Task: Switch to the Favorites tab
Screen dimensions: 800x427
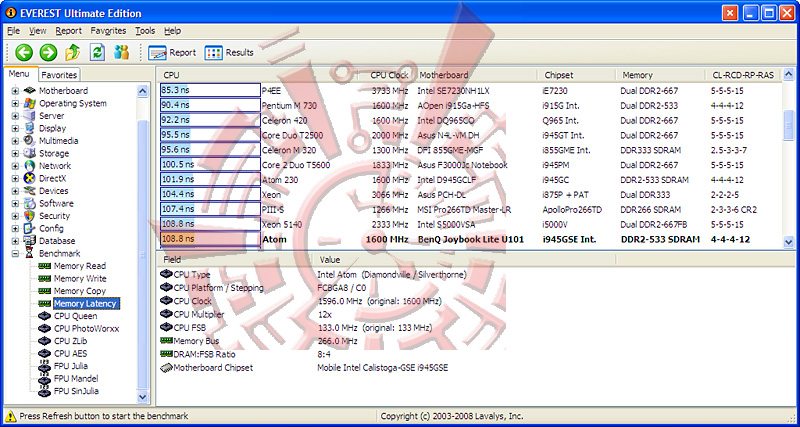Action: pos(59,75)
